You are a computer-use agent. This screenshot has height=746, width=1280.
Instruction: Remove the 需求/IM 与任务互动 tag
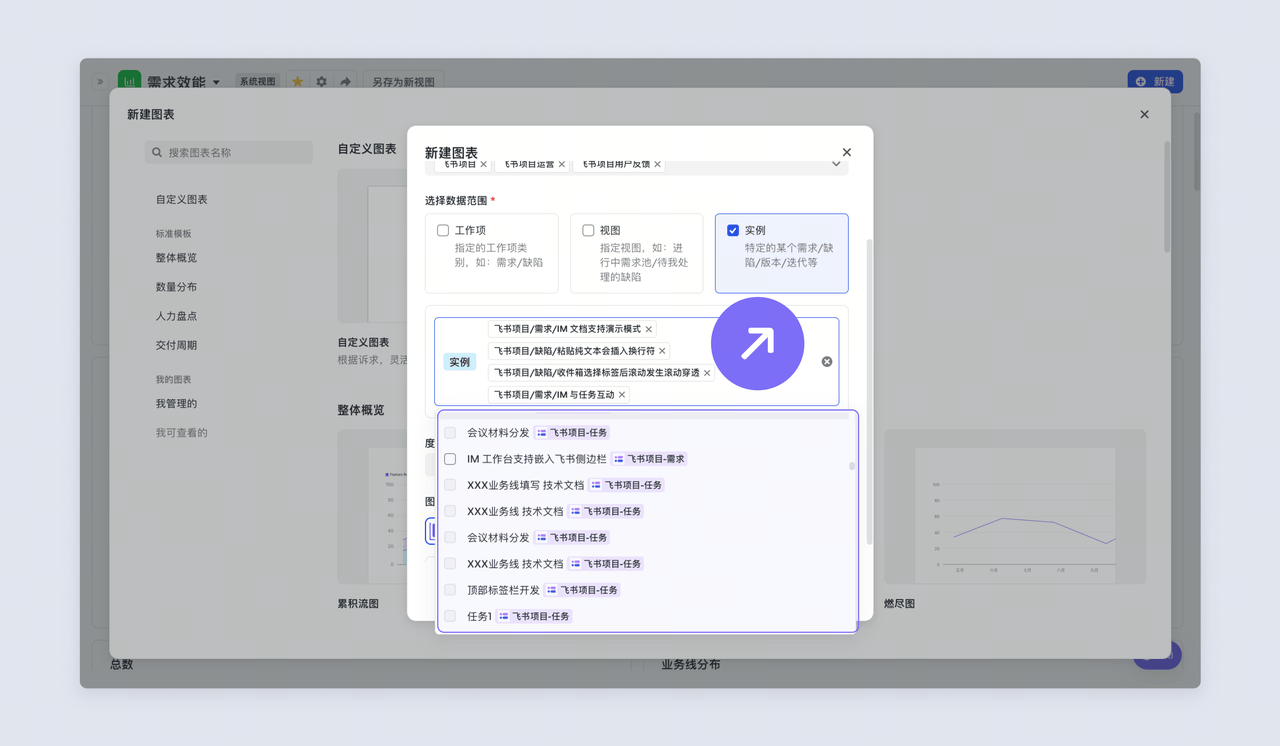tap(622, 395)
